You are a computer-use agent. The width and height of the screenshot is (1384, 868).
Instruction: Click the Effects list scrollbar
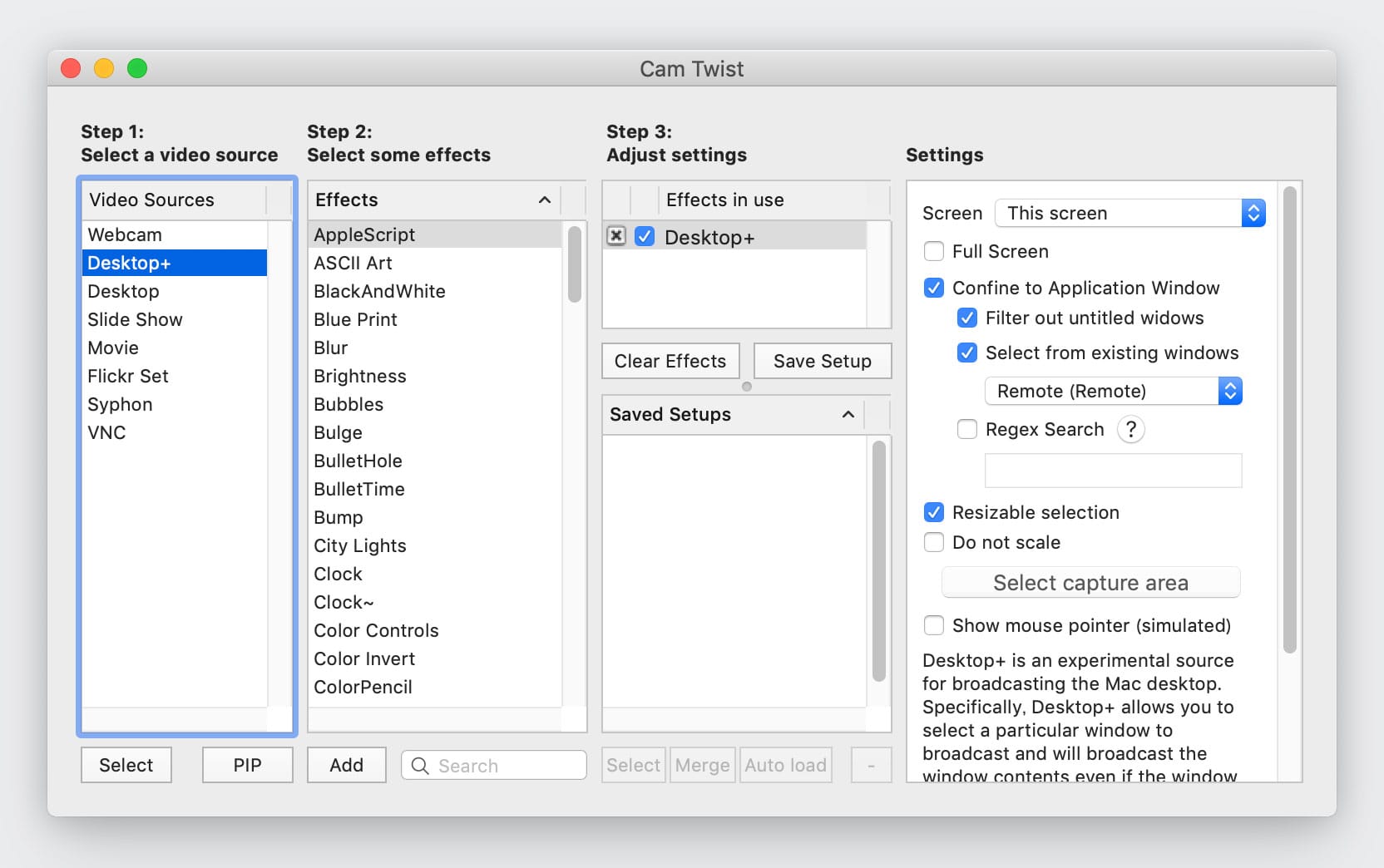tap(575, 264)
